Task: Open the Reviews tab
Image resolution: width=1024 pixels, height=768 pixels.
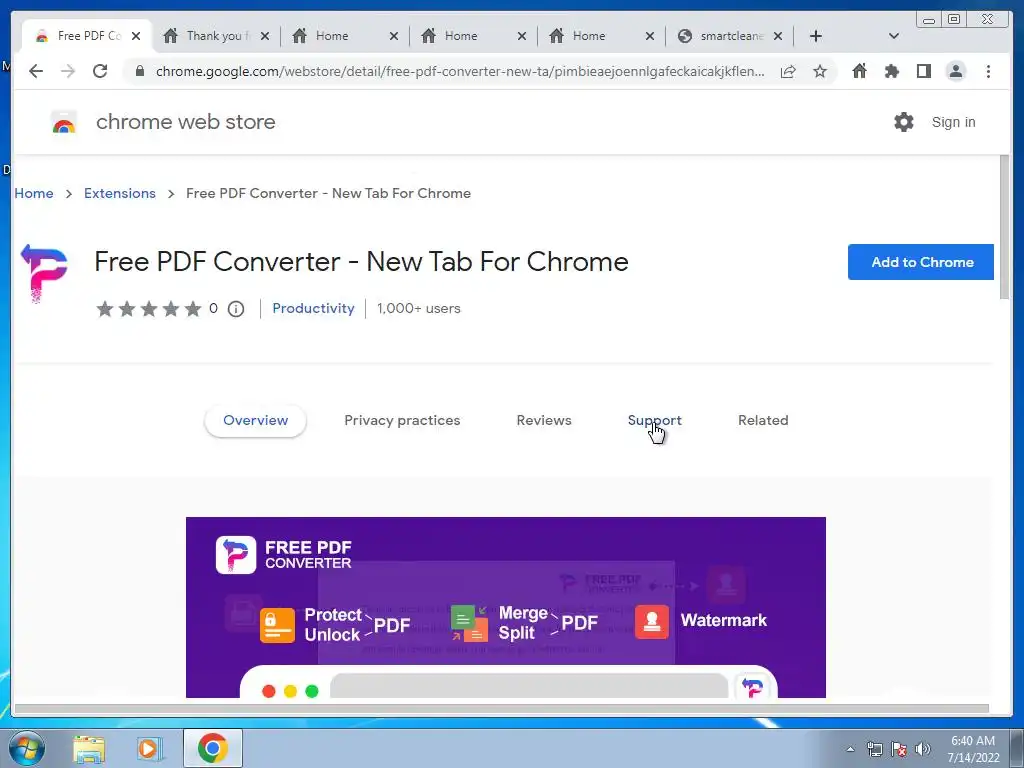Action: 544,421
